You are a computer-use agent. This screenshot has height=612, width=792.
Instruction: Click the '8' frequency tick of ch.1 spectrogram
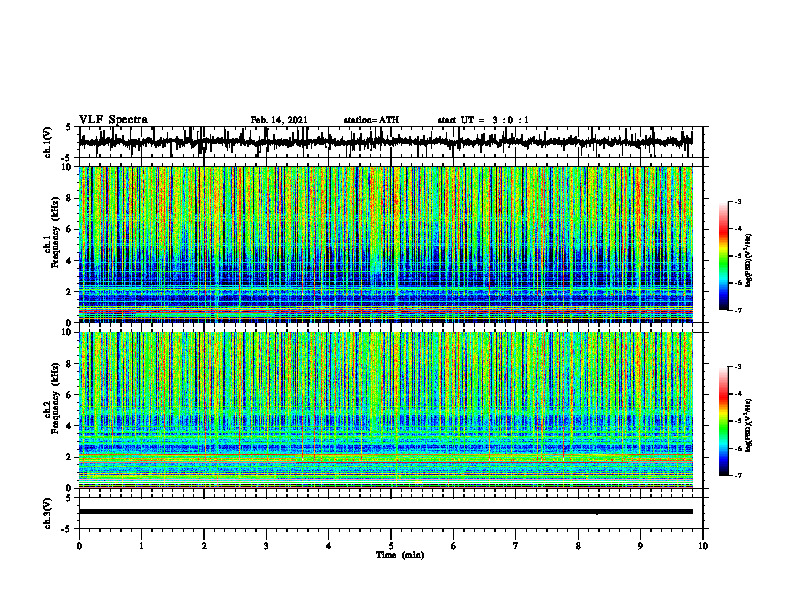[70, 198]
